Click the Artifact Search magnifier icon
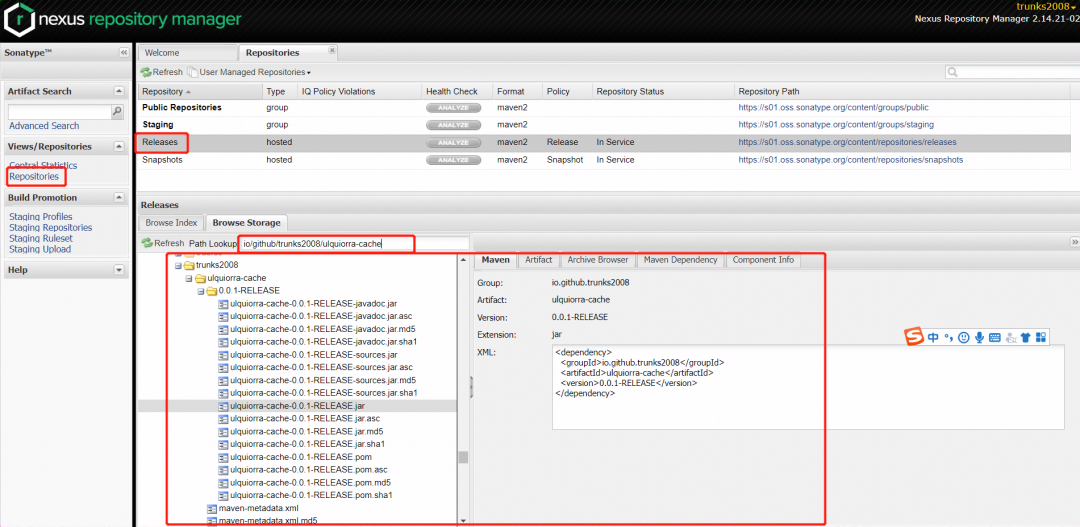Screen dimensions: 1080x527 [x=117, y=111]
